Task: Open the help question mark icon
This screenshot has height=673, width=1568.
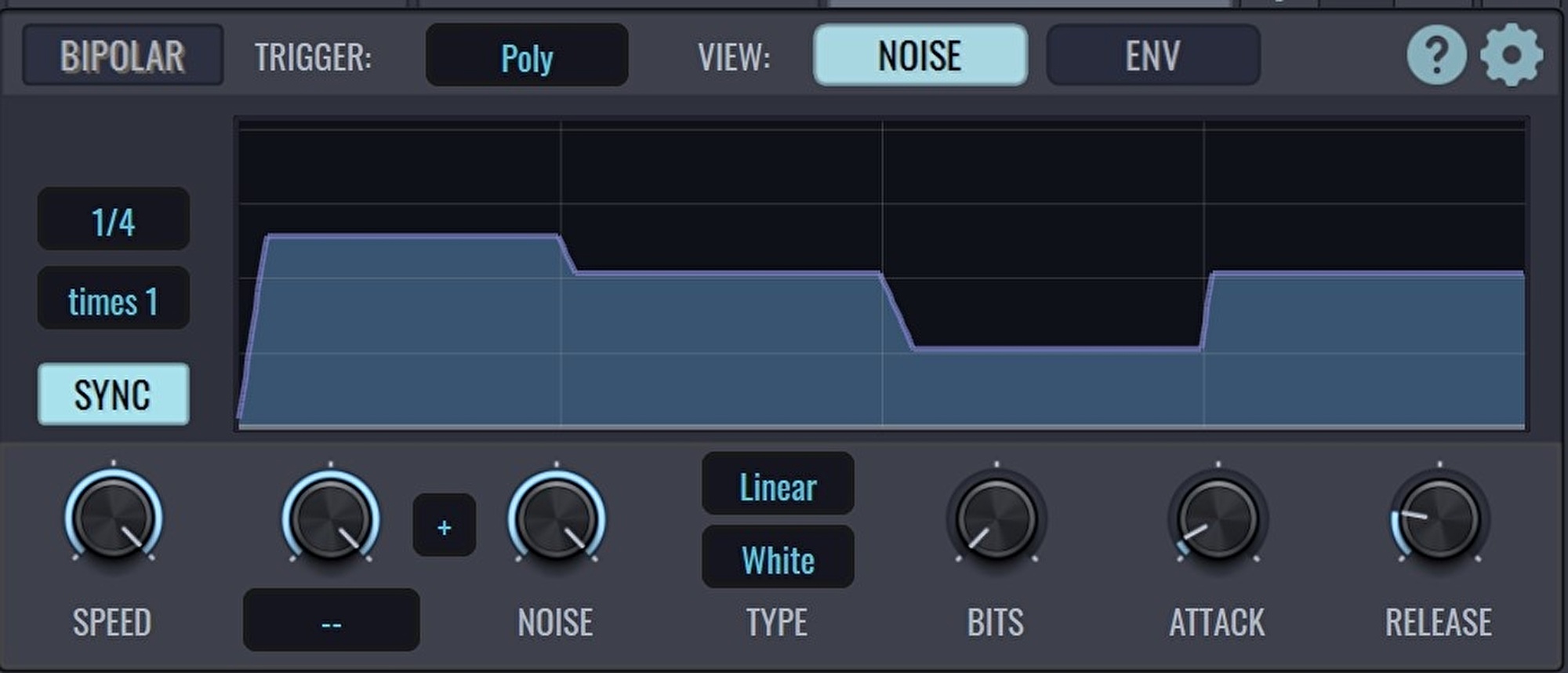Action: point(1436,55)
